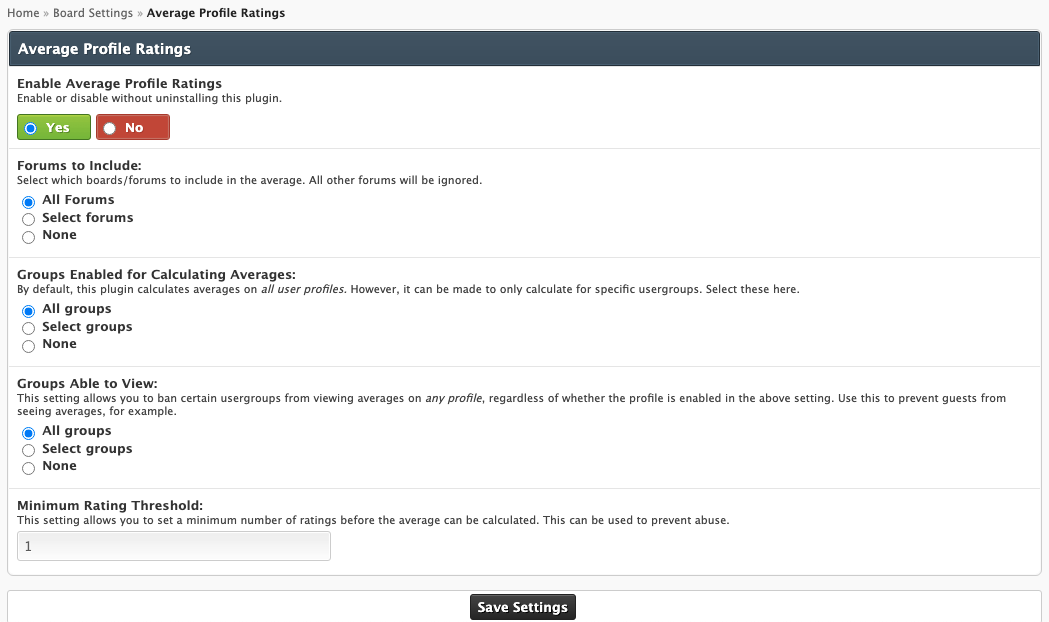1049x622 pixels.
Task: Click the Home breadcrumb link
Action: 23,13
